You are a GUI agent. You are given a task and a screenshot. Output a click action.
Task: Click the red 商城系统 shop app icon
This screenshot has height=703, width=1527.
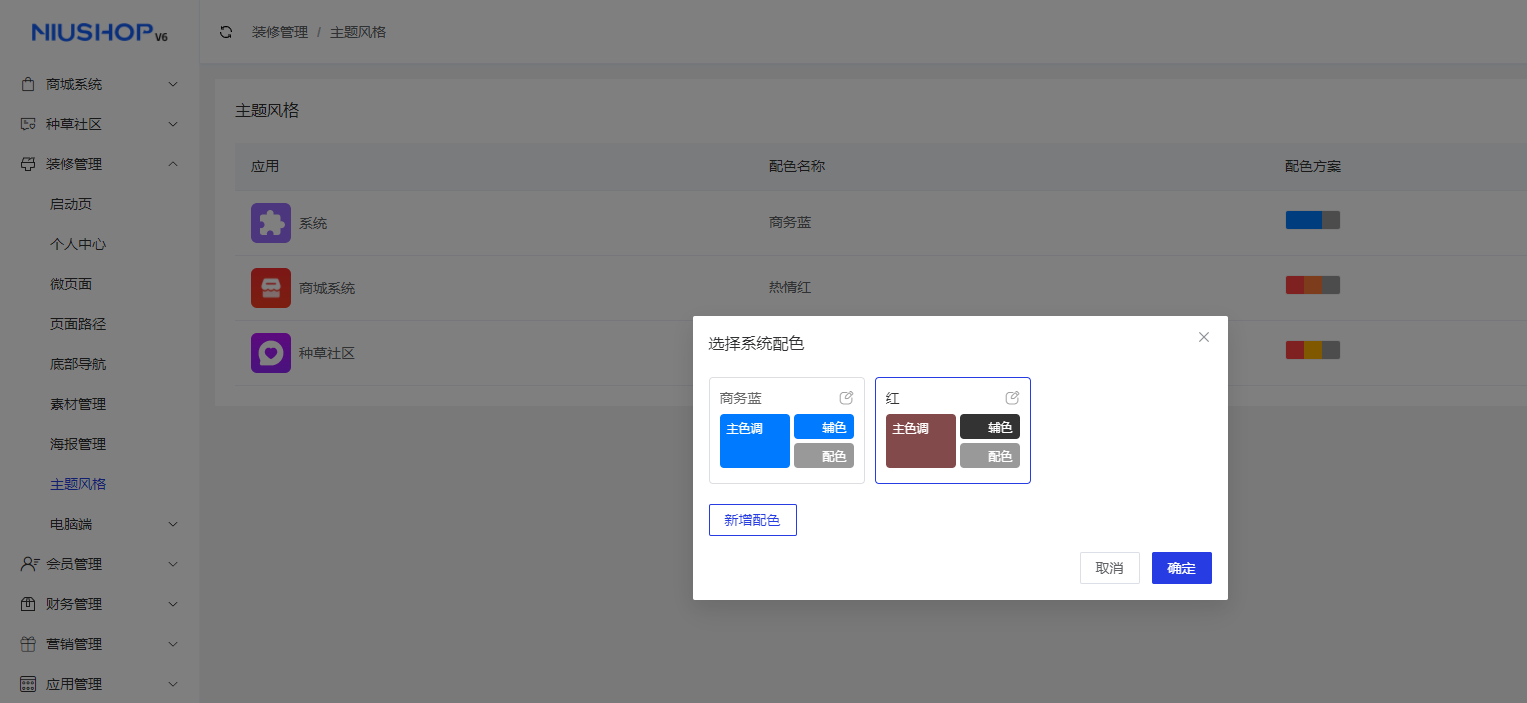click(x=271, y=288)
